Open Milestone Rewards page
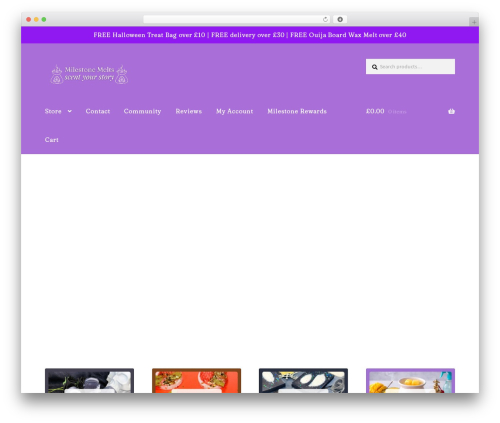 [x=297, y=111]
